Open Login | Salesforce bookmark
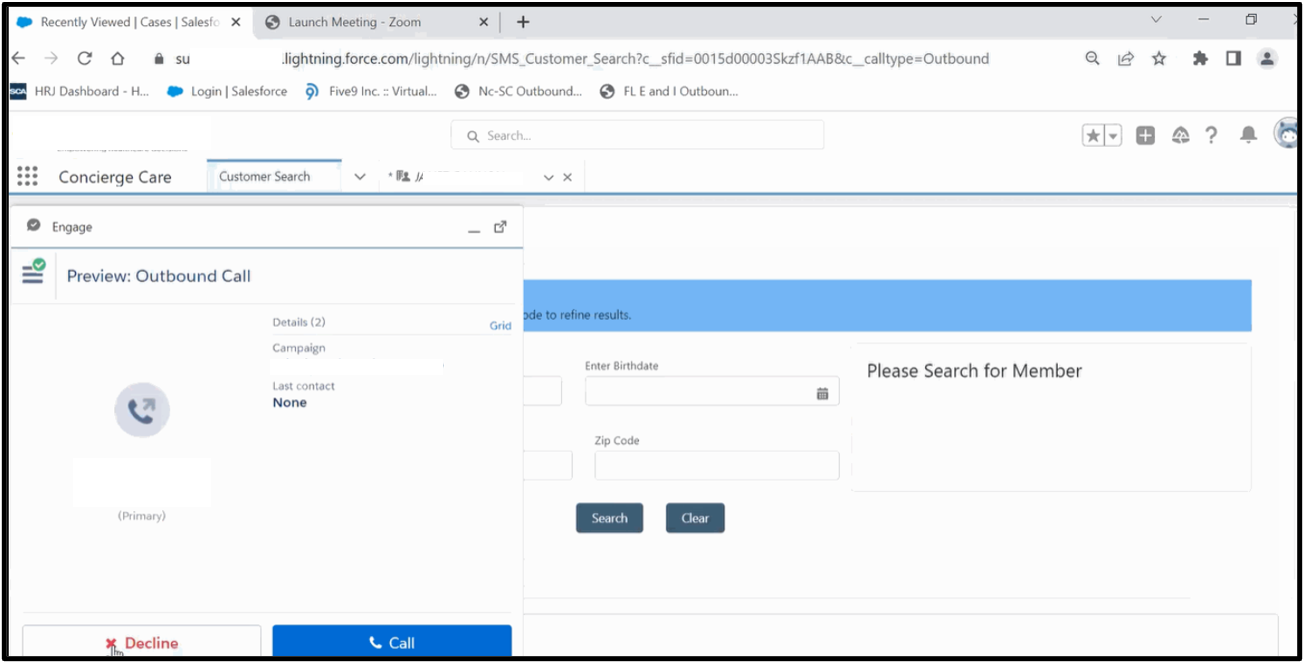The height and width of the screenshot is (662, 1306). pyautogui.click(x=227, y=91)
